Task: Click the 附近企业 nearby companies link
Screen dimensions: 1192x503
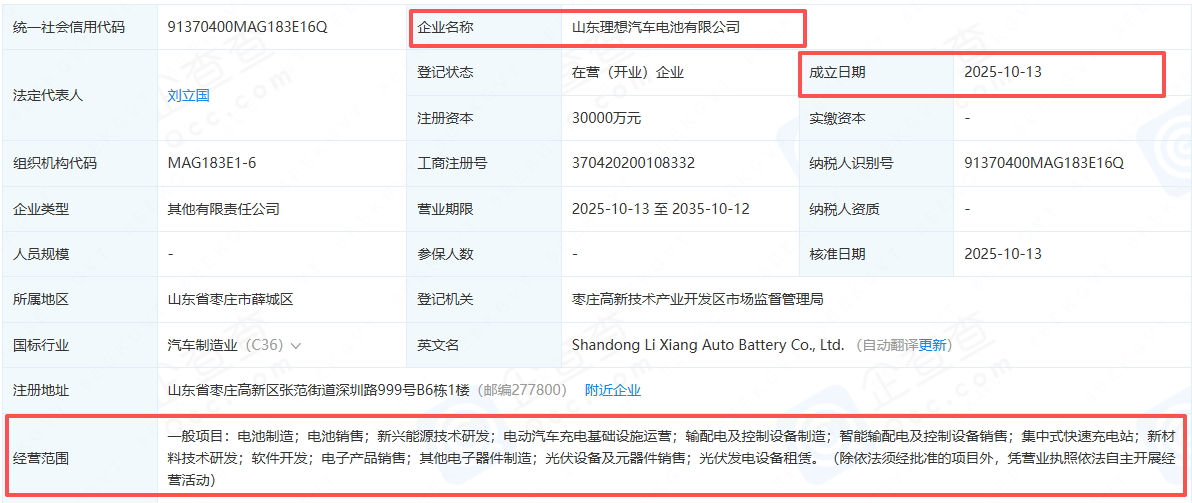Action: 612,391
